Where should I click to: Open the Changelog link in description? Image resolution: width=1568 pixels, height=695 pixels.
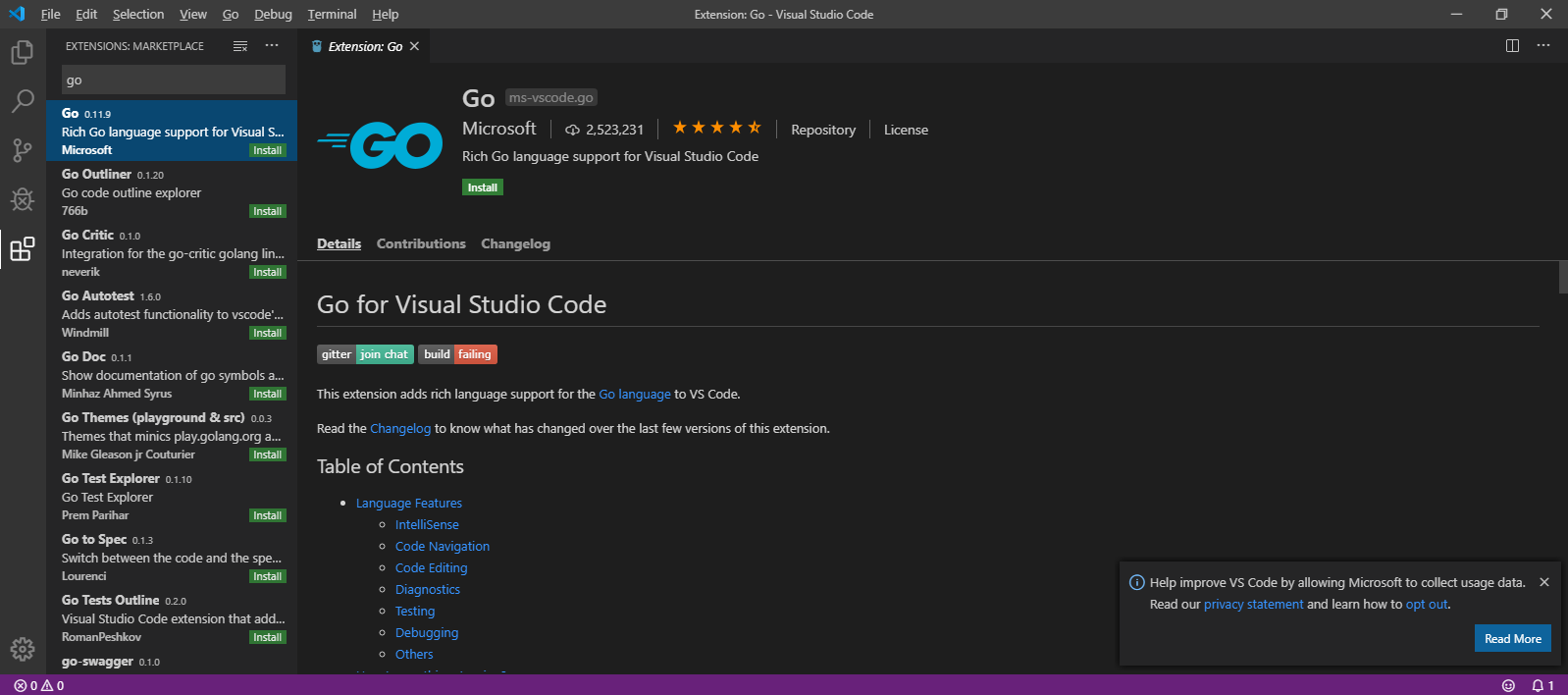click(x=400, y=428)
